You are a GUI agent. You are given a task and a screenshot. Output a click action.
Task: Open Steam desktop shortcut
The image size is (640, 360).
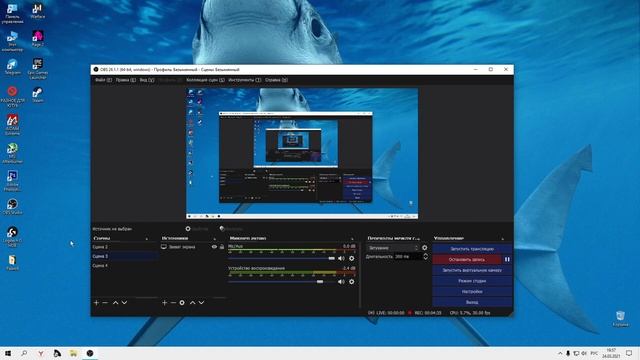tap(38, 95)
